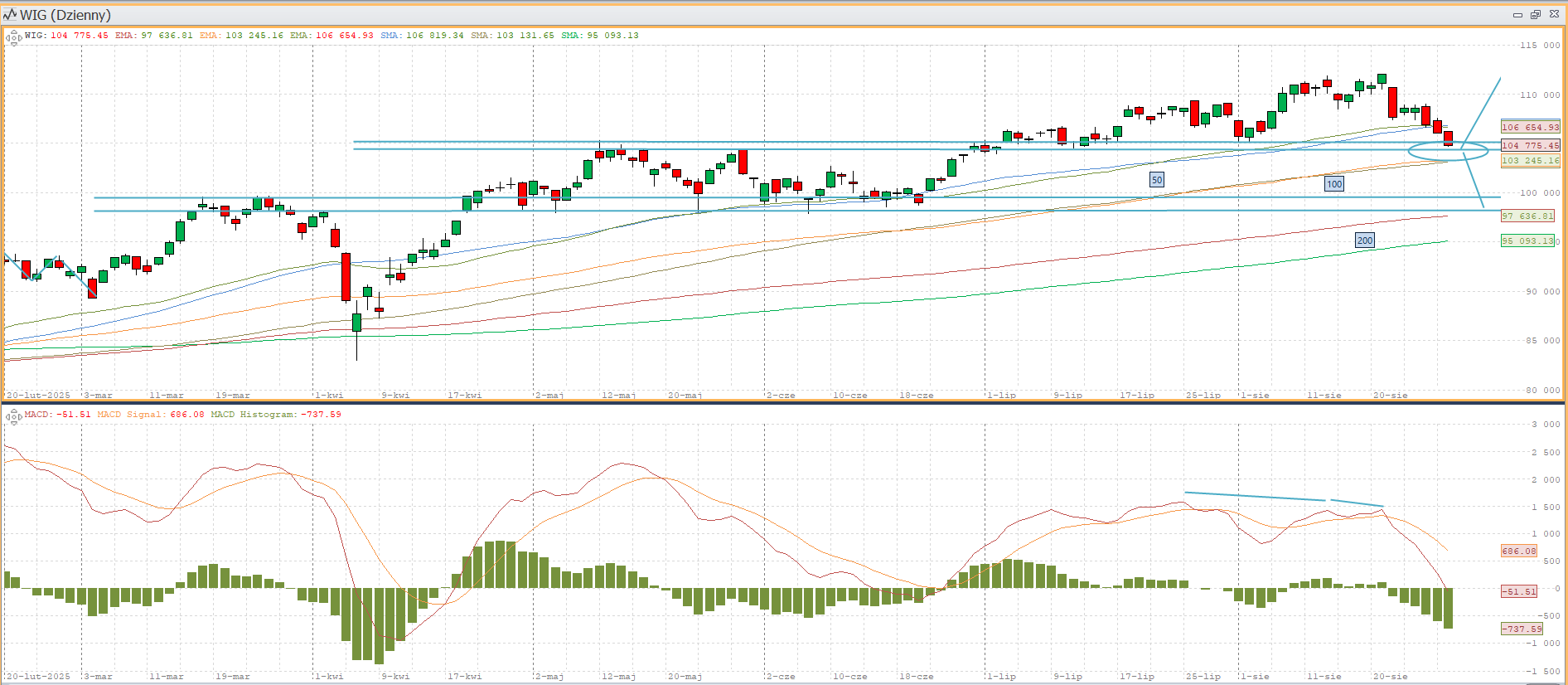Restore down the WIG chart window
The width and height of the screenshot is (1568, 685).
(1535, 15)
